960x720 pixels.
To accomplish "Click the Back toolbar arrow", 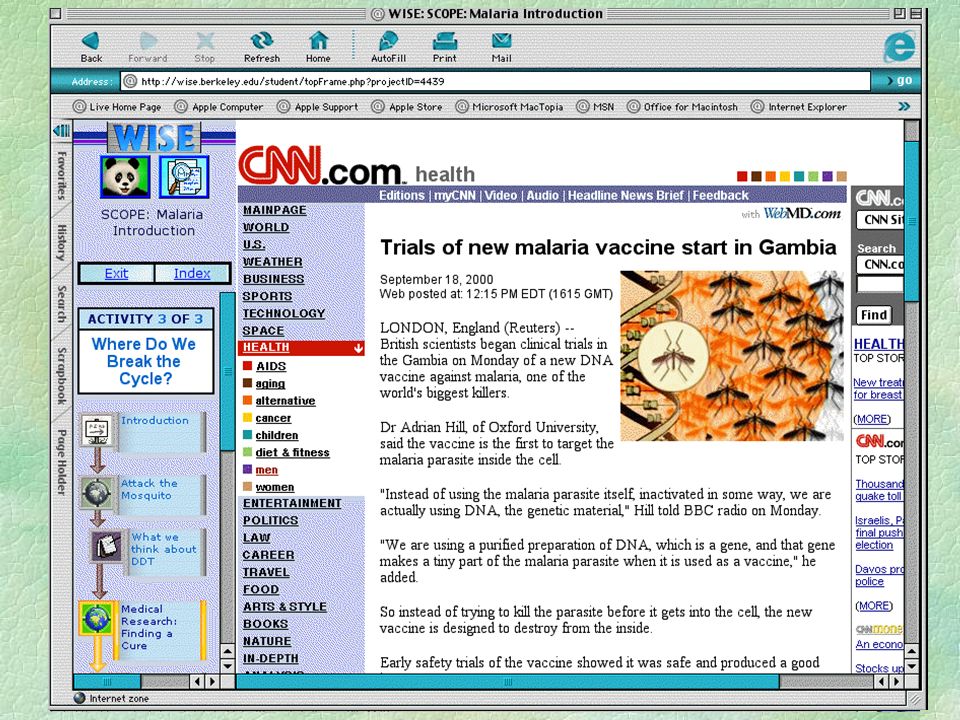I will [91, 41].
